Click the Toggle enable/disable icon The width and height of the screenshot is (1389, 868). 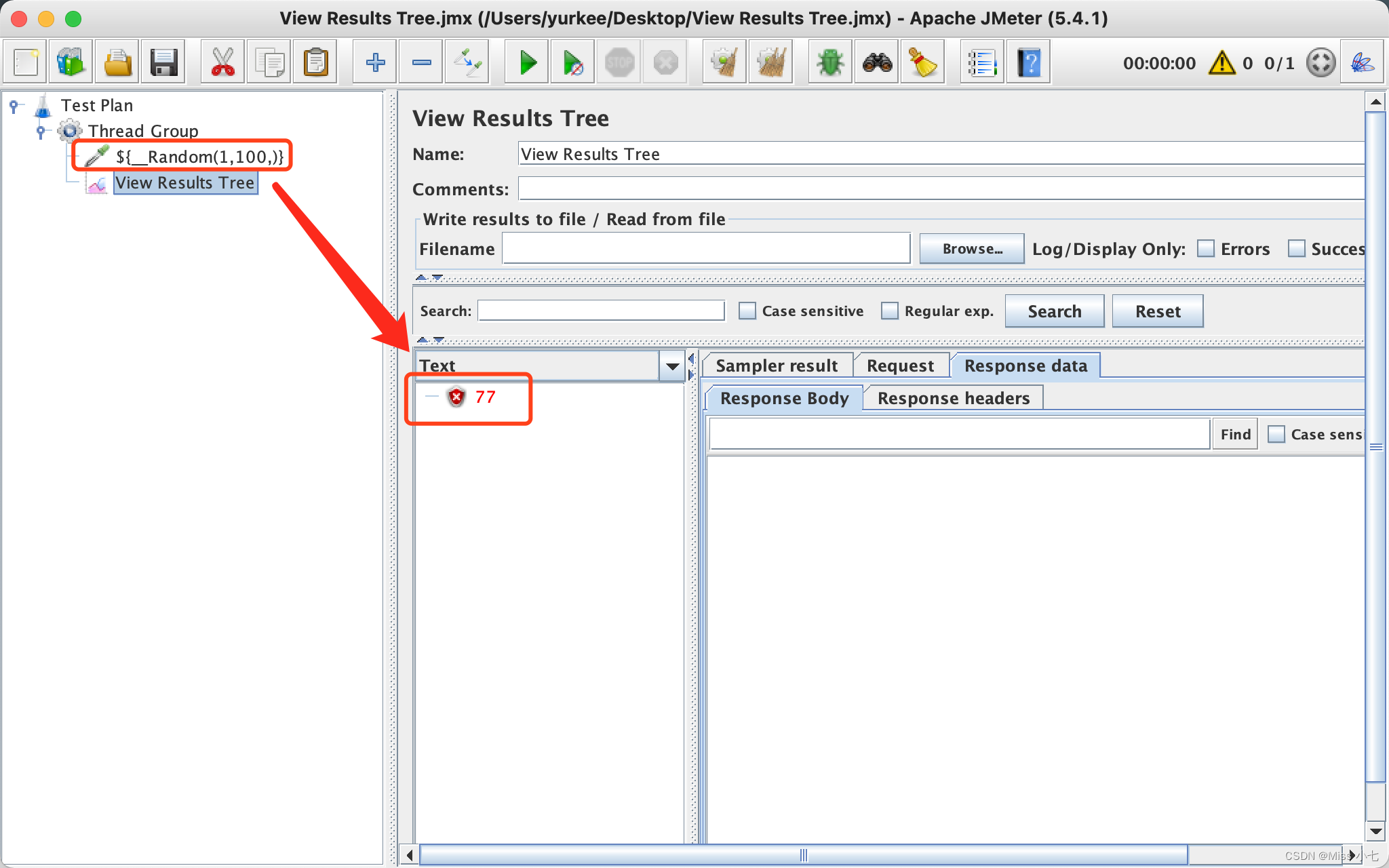pos(467,62)
